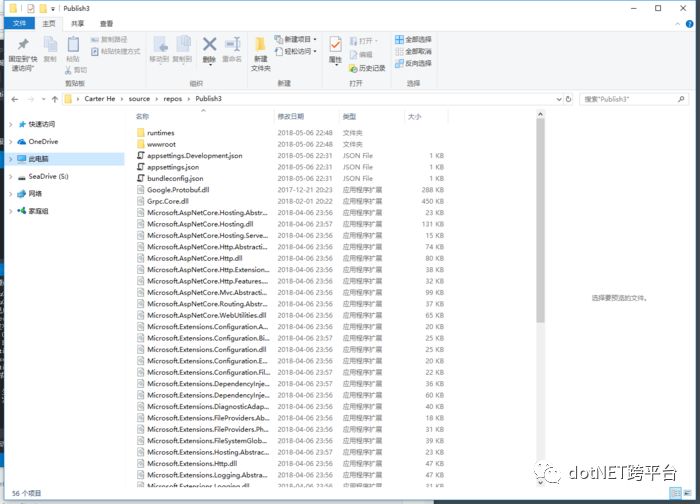The width and height of the screenshot is (700, 504).
Task: Select the bundleconfig.json file
Action: (x=175, y=179)
